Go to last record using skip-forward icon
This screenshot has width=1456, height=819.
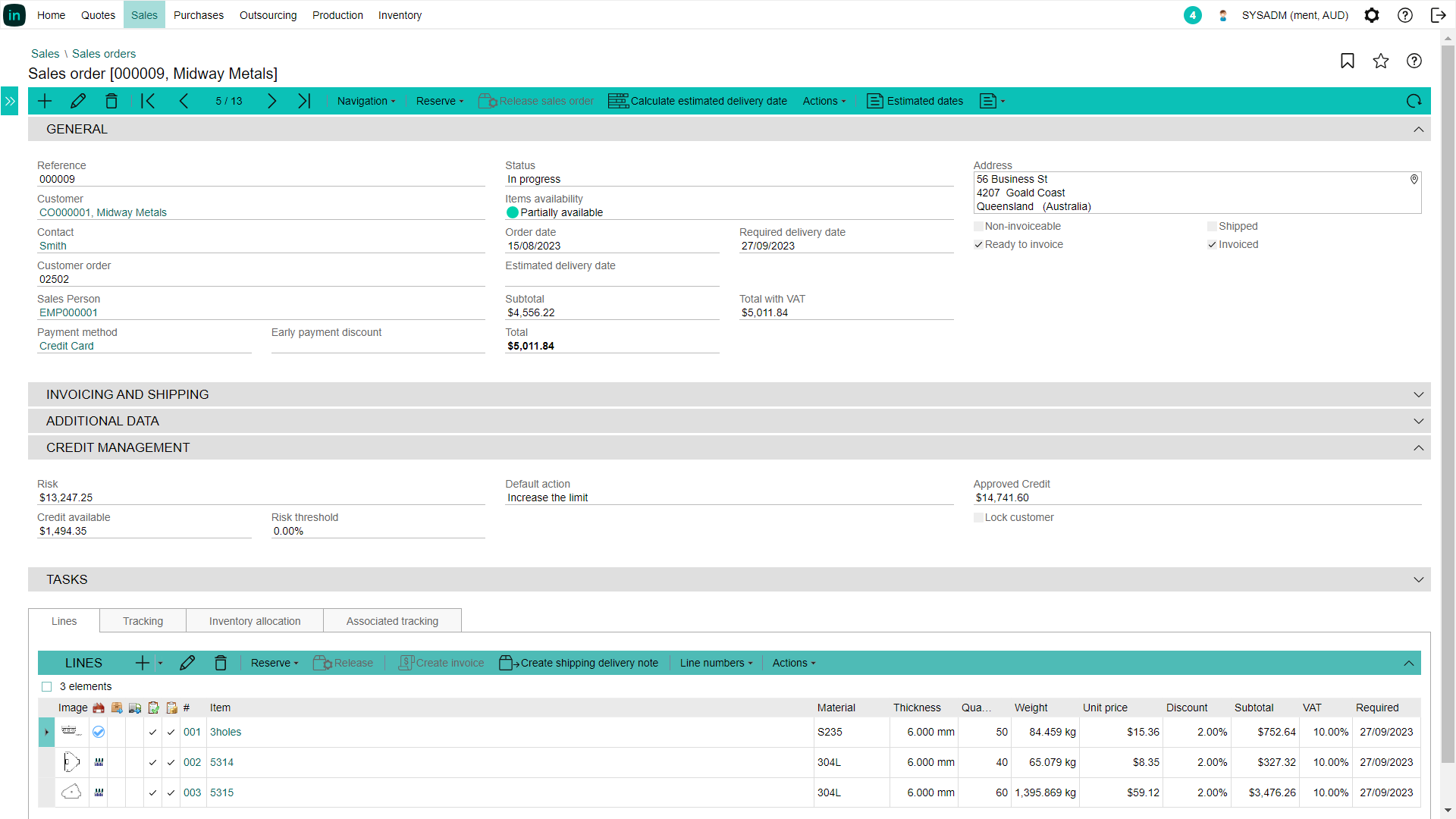click(304, 101)
